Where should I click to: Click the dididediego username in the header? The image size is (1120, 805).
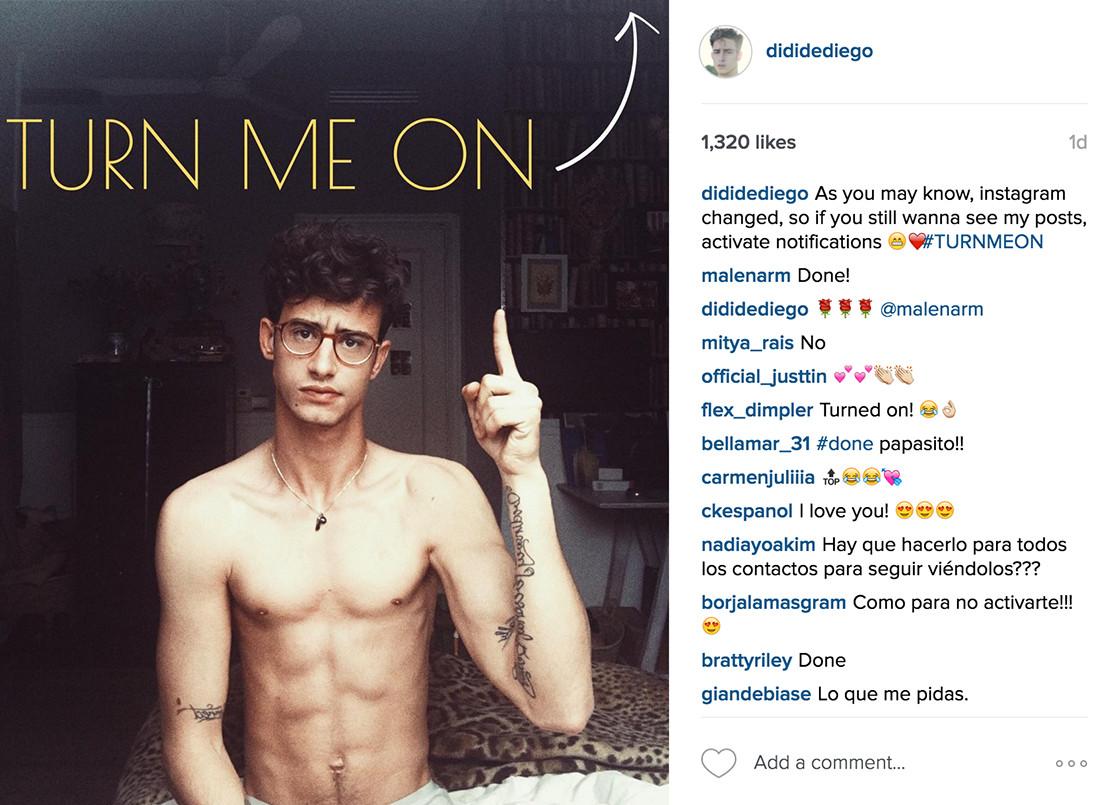tap(819, 51)
